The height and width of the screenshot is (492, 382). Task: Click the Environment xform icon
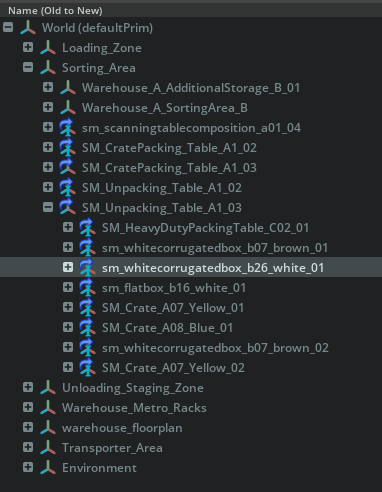48,468
